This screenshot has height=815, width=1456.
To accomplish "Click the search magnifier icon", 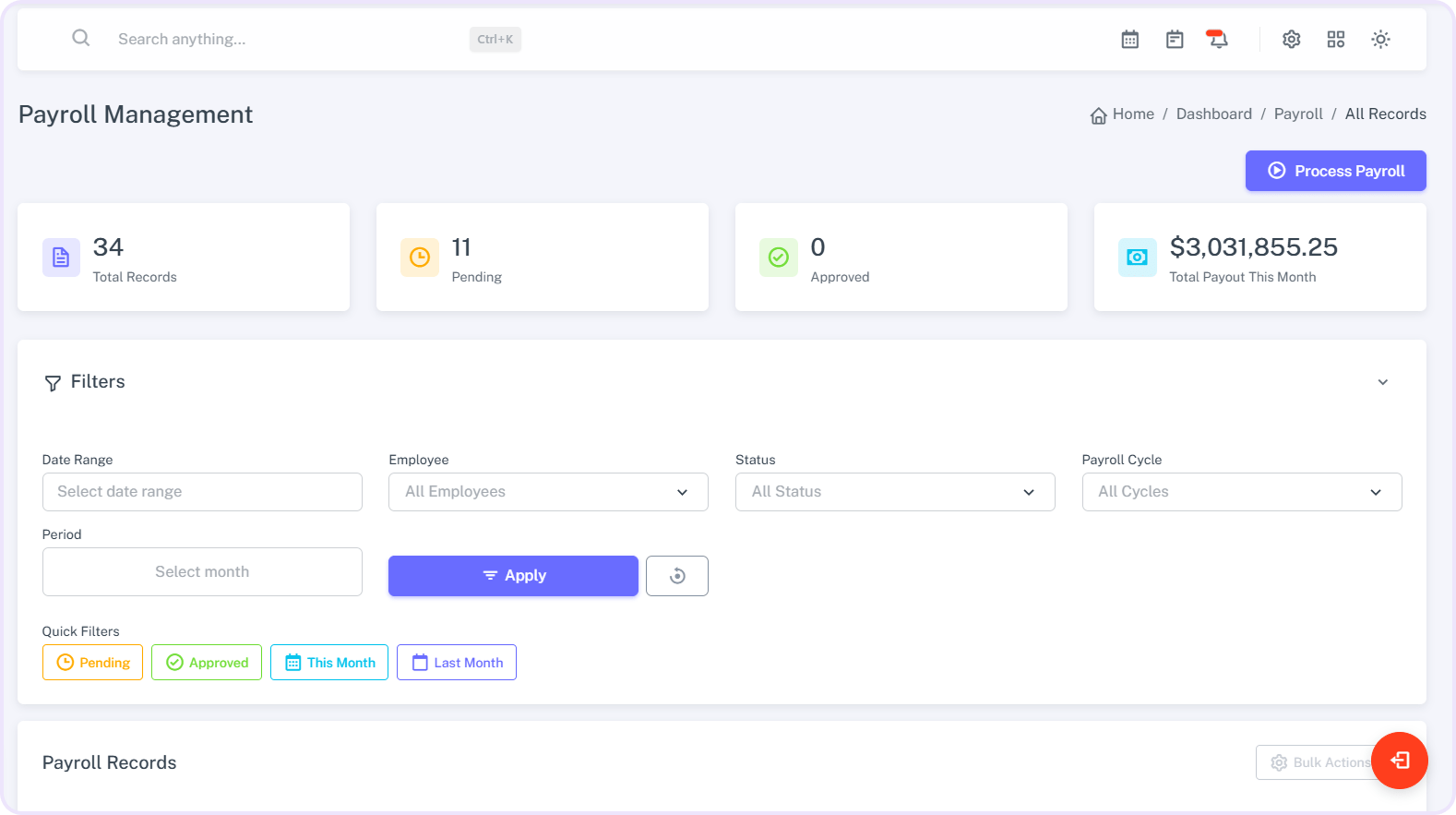I will tap(81, 38).
